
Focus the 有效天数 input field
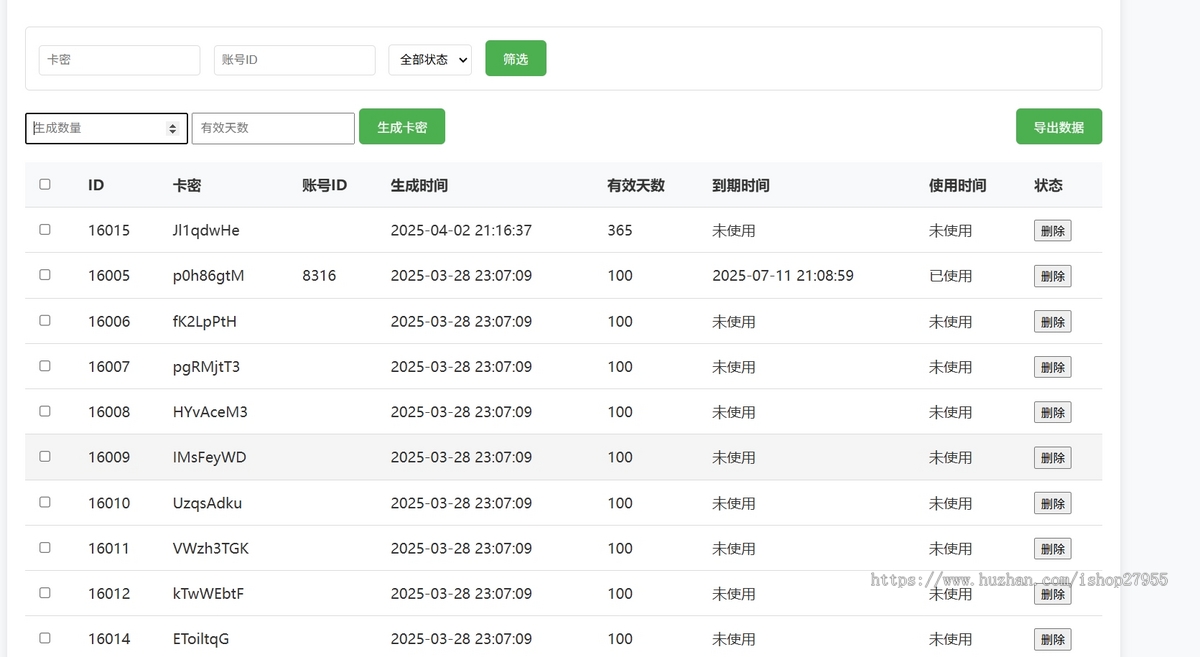tap(273, 128)
